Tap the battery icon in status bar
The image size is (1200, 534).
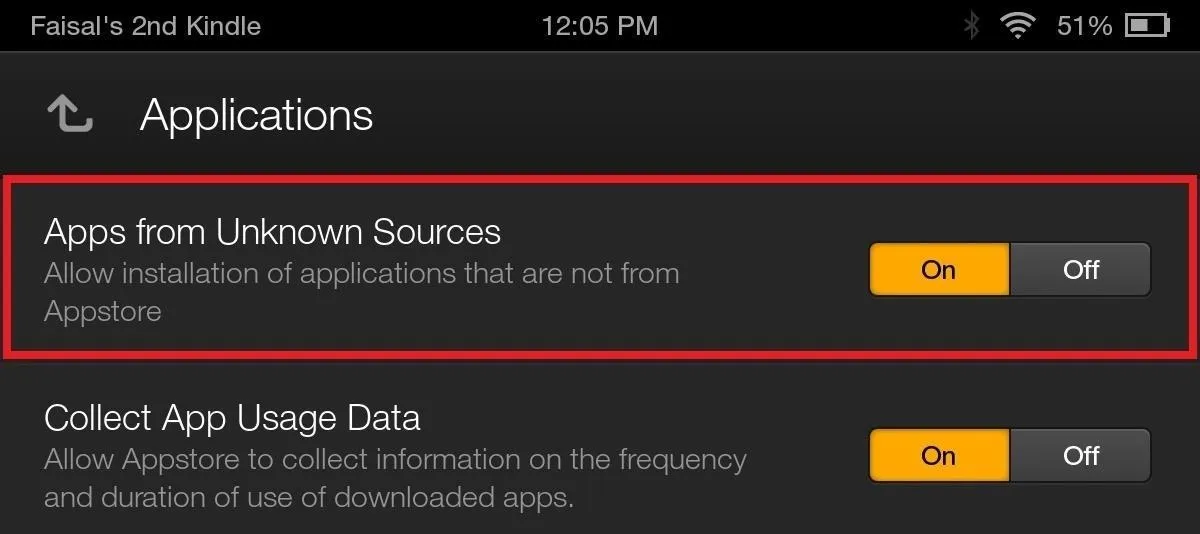point(1148,26)
